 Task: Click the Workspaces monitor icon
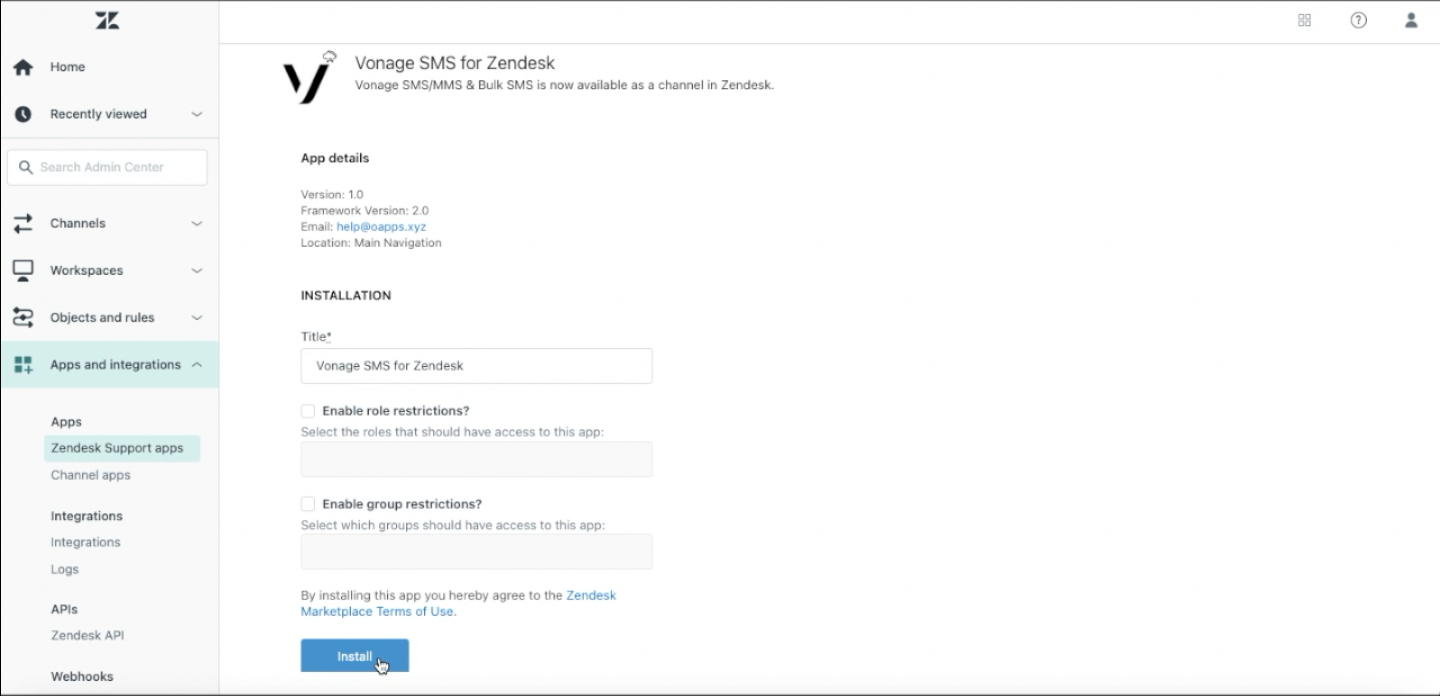pyautogui.click(x=23, y=270)
